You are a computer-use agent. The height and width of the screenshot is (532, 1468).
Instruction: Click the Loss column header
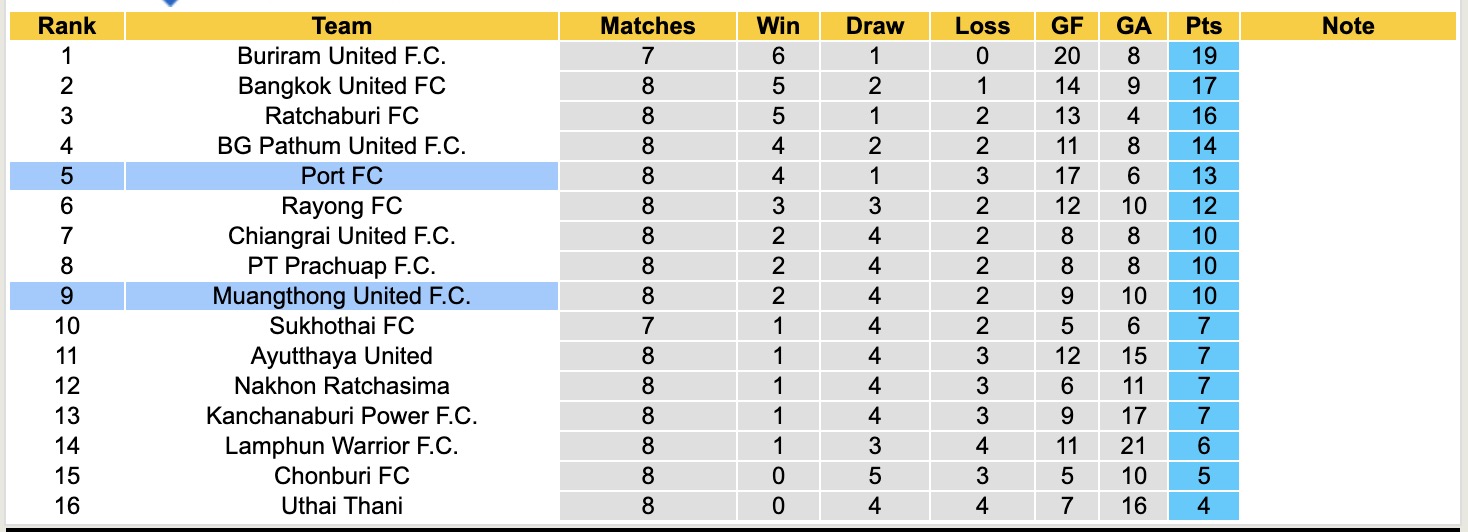point(981,26)
